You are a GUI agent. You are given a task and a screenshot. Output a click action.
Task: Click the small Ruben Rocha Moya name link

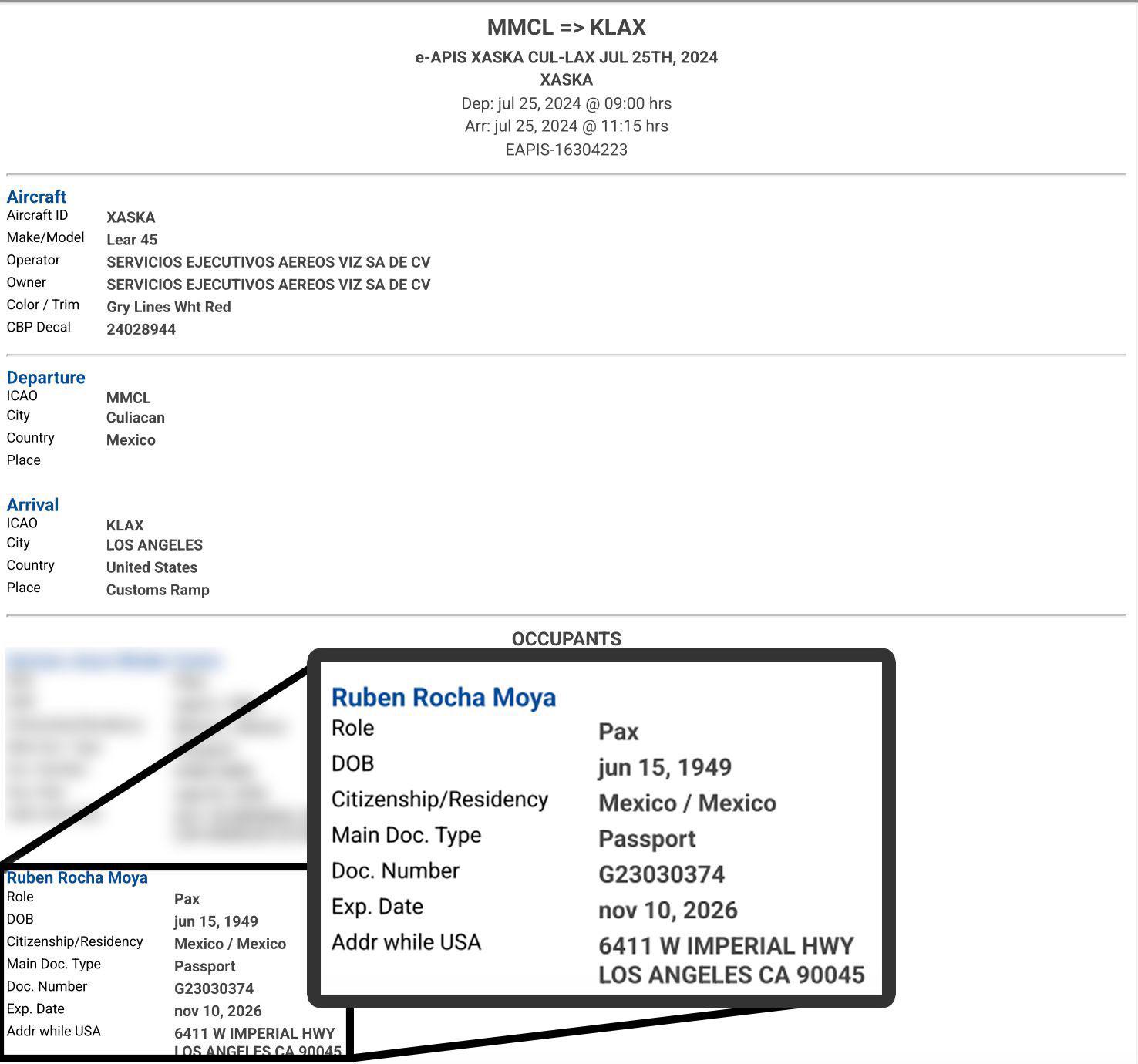click(x=77, y=877)
